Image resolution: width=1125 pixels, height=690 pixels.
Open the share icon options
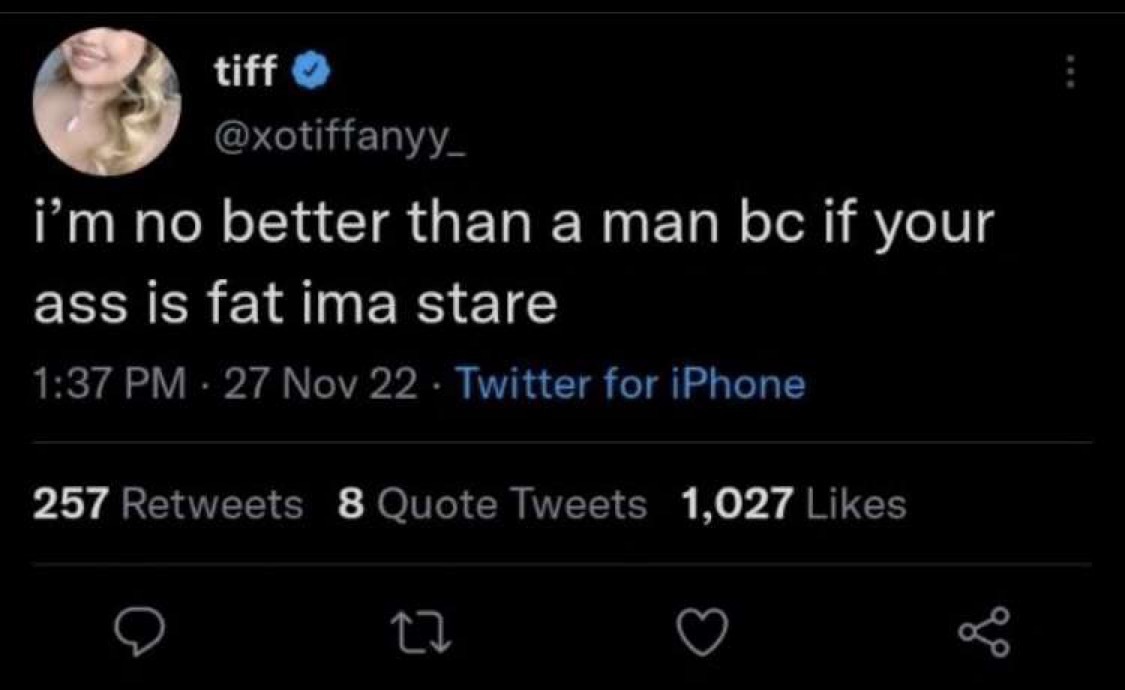tap(982, 633)
